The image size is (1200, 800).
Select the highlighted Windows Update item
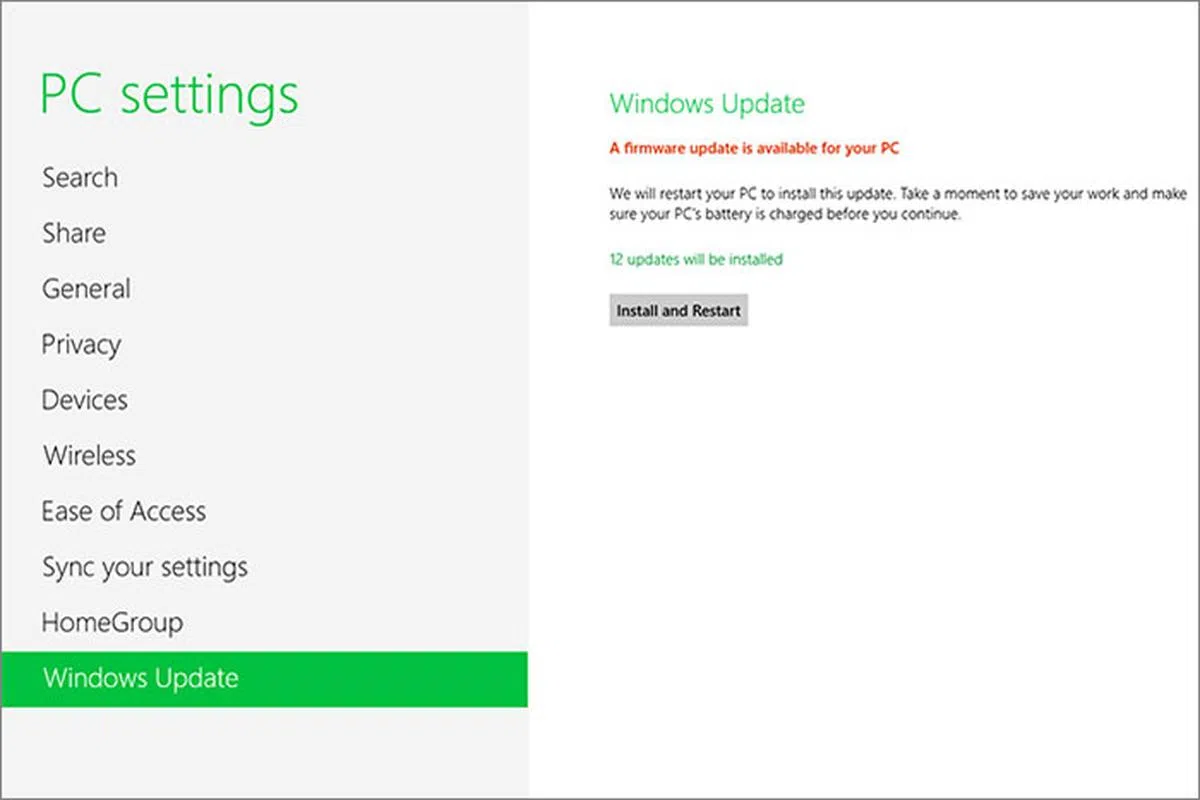point(141,679)
